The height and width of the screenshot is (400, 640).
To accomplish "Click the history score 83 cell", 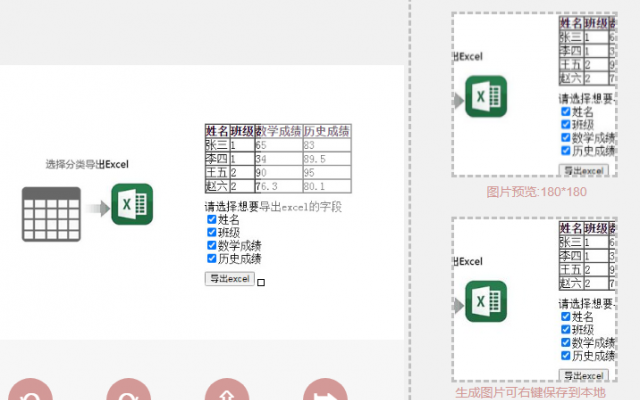I will tap(327, 145).
